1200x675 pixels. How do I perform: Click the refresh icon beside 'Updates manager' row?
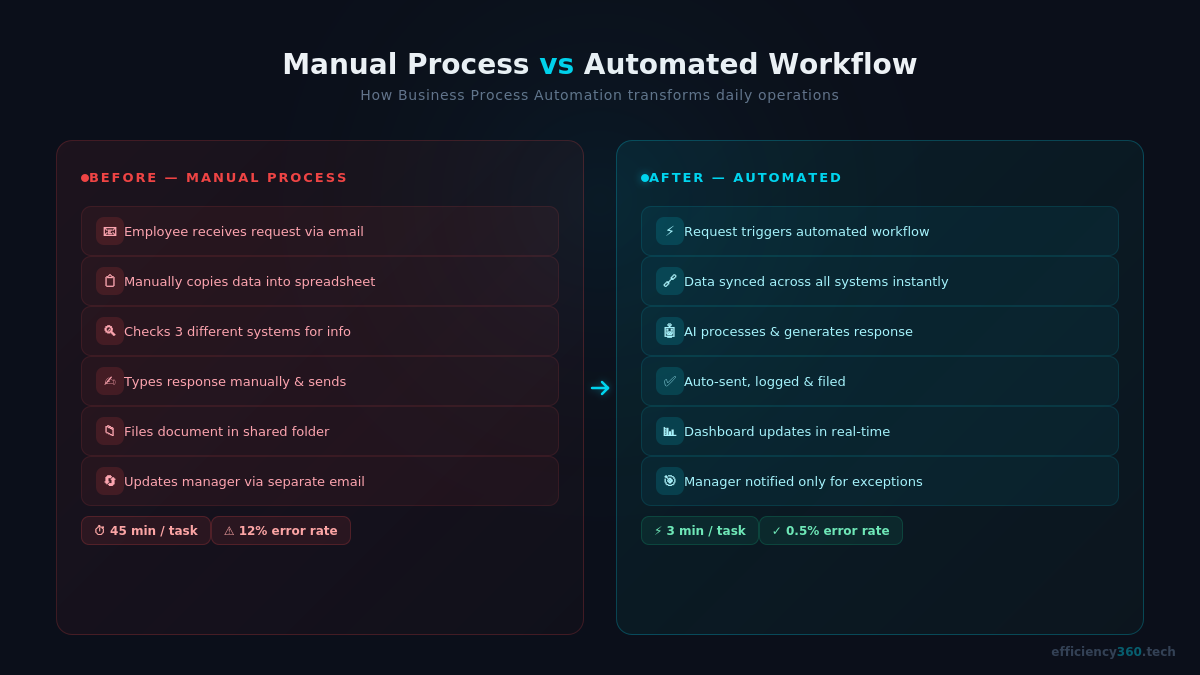[109, 481]
